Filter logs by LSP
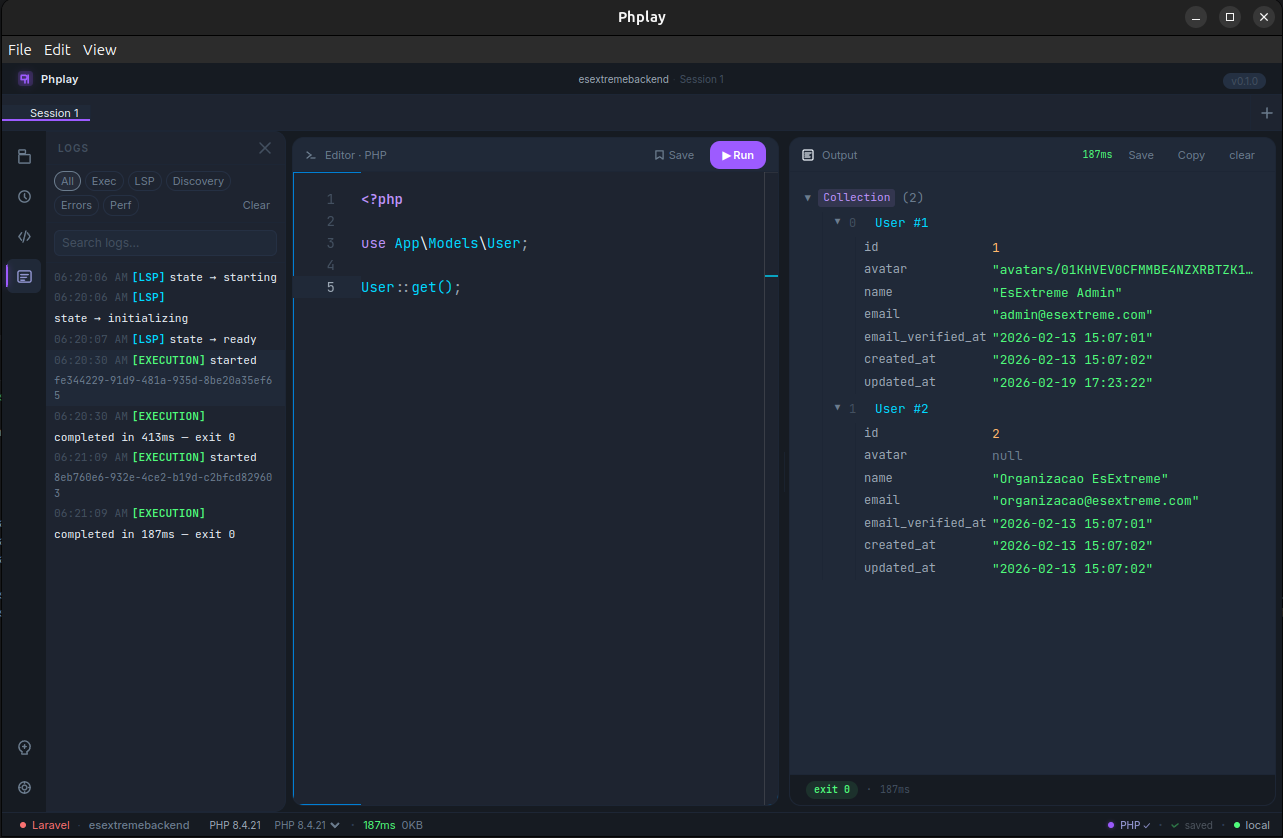The height and width of the screenshot is (838, 1283). 145,181
